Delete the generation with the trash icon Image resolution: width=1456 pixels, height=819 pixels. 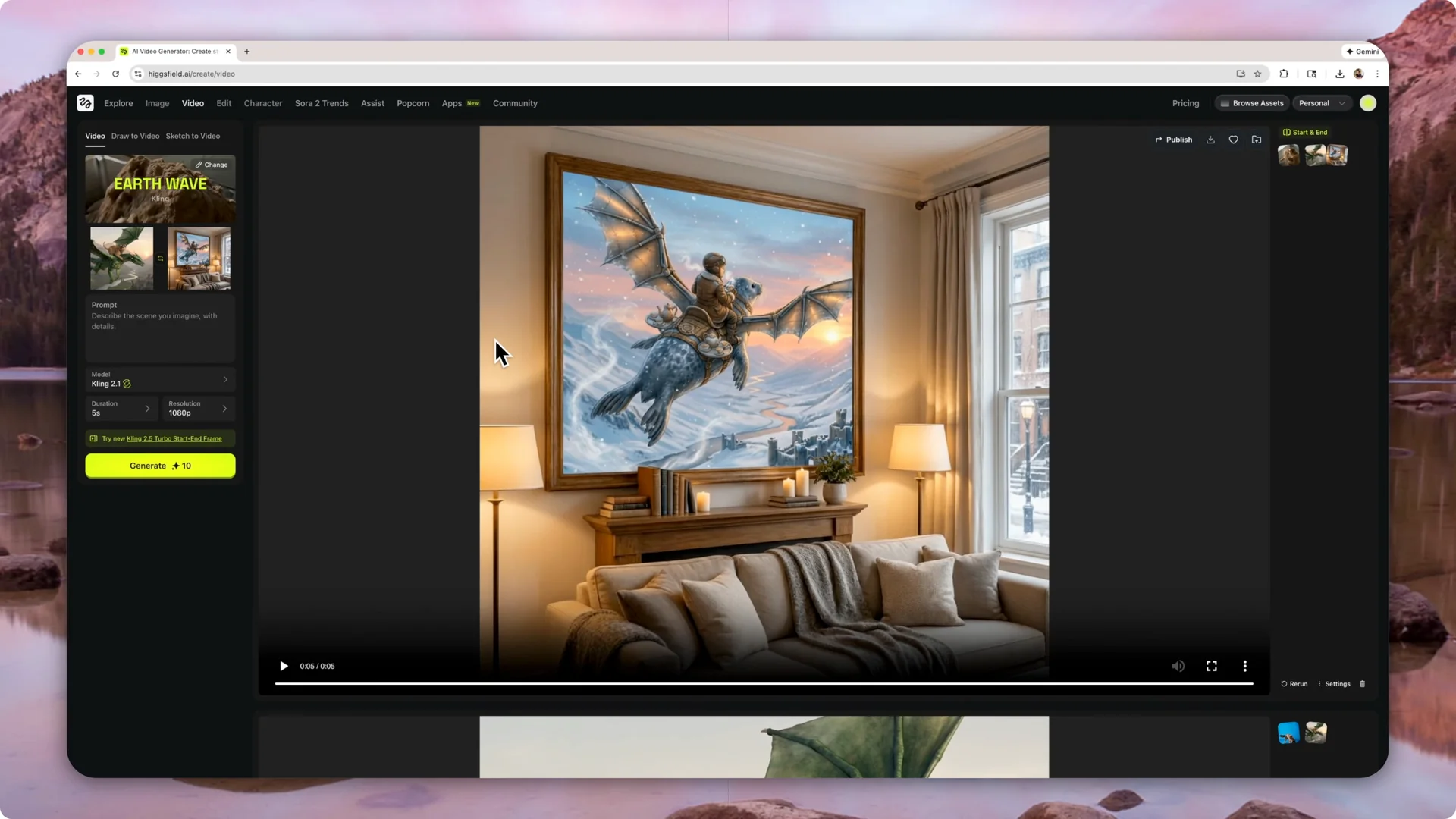tap(1362, 683)
